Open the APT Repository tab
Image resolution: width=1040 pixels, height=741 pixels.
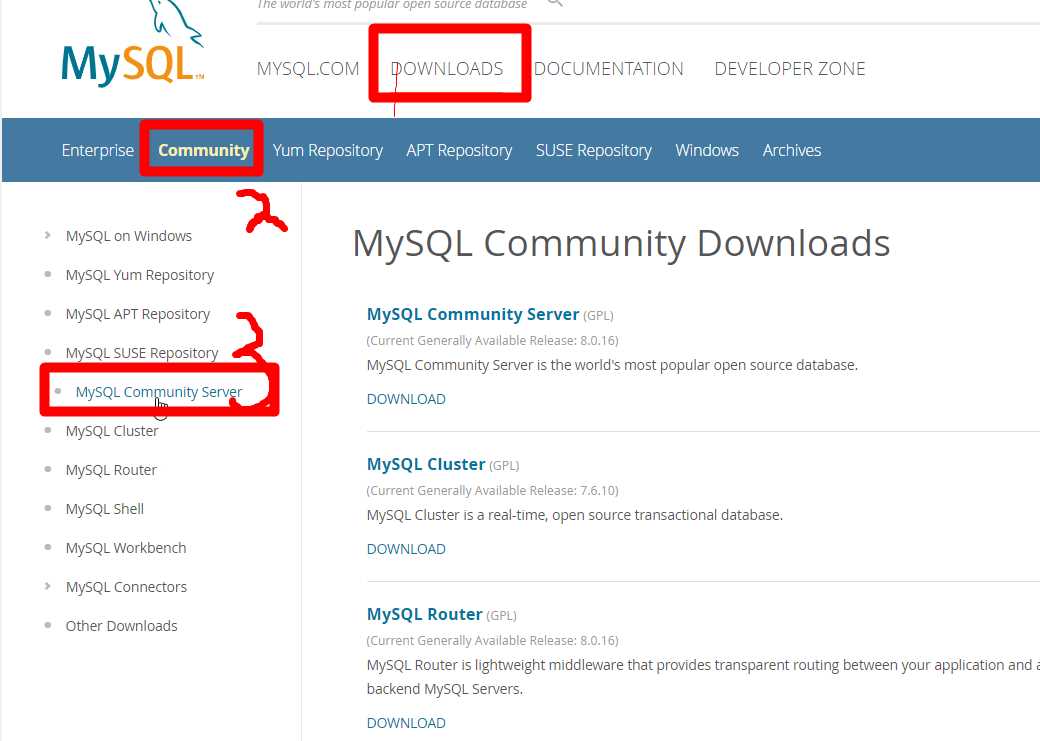click(x=459, y=151)
